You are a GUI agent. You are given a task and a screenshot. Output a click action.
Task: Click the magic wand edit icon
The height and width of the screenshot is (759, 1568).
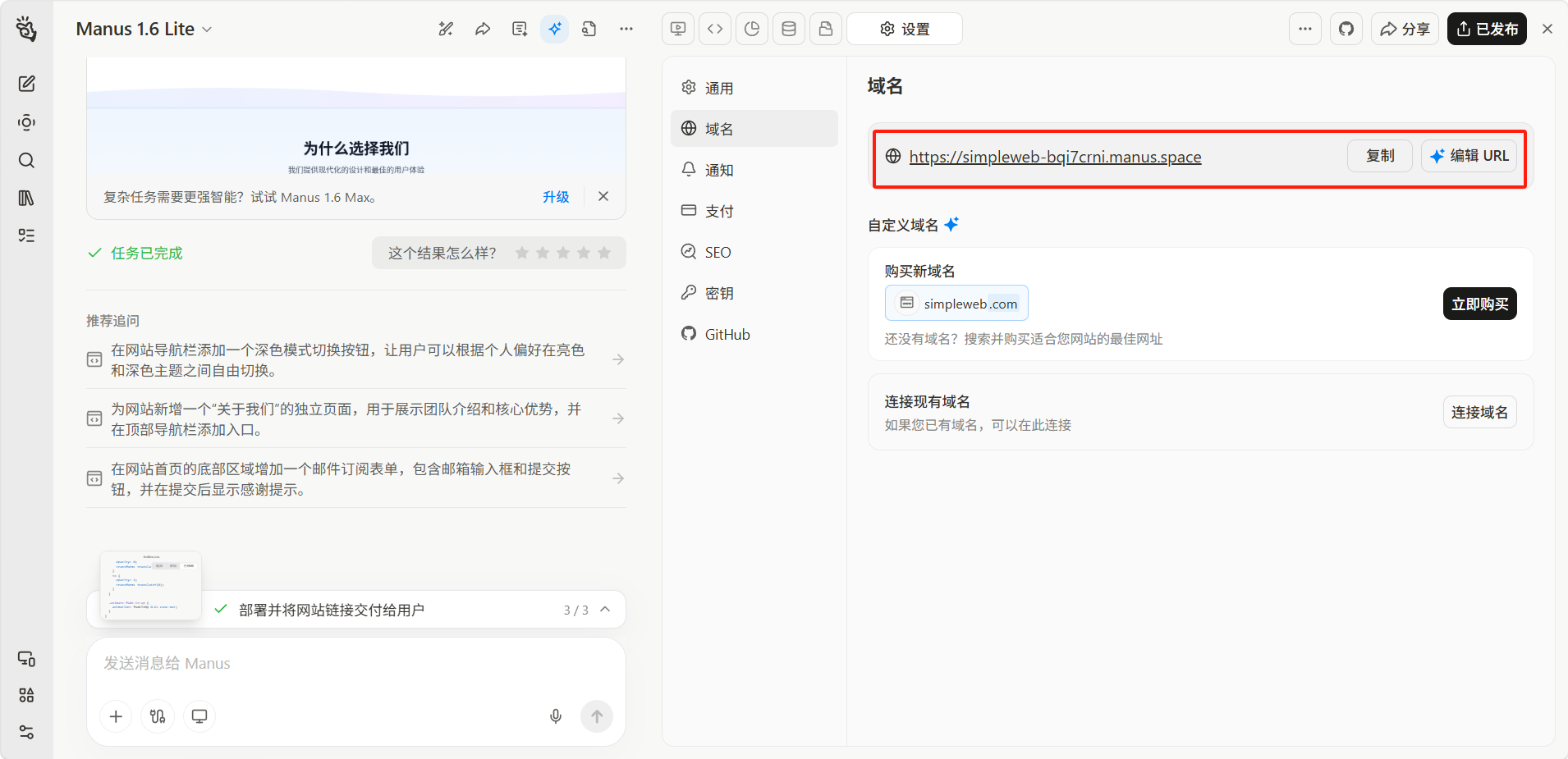(446, 29)
